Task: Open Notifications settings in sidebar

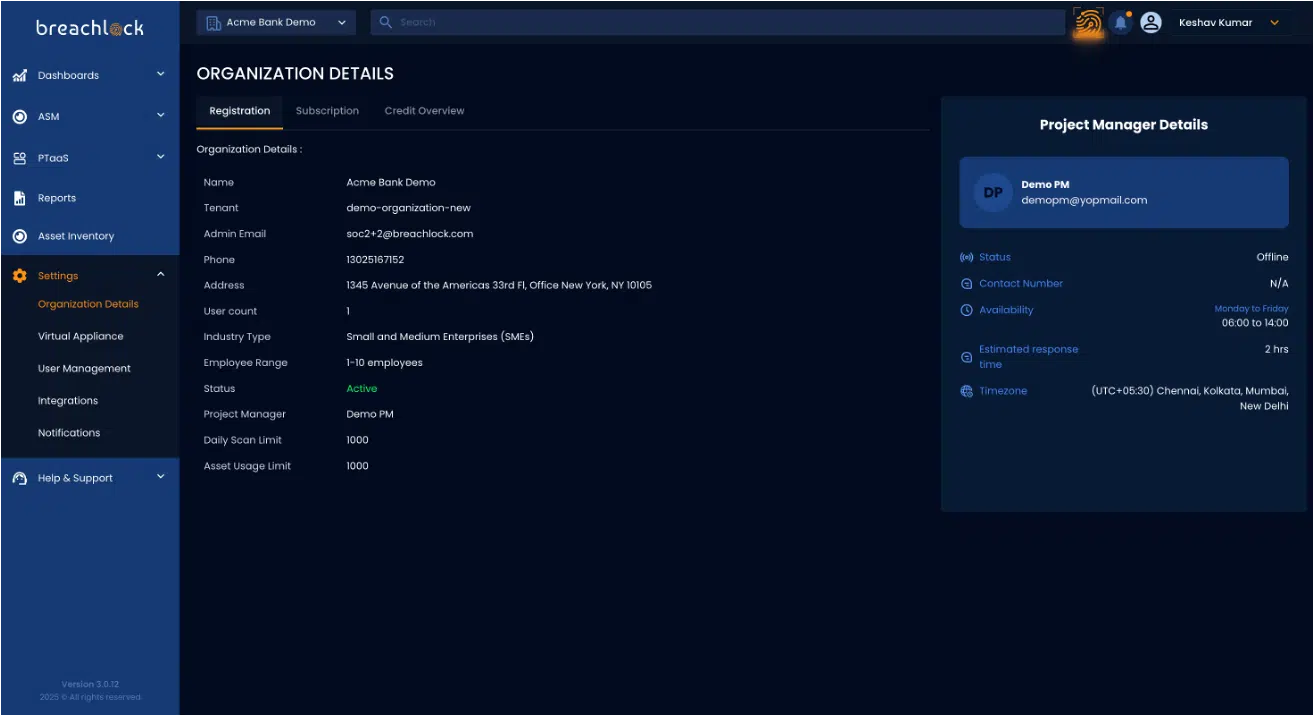Action: pos(69,433)
